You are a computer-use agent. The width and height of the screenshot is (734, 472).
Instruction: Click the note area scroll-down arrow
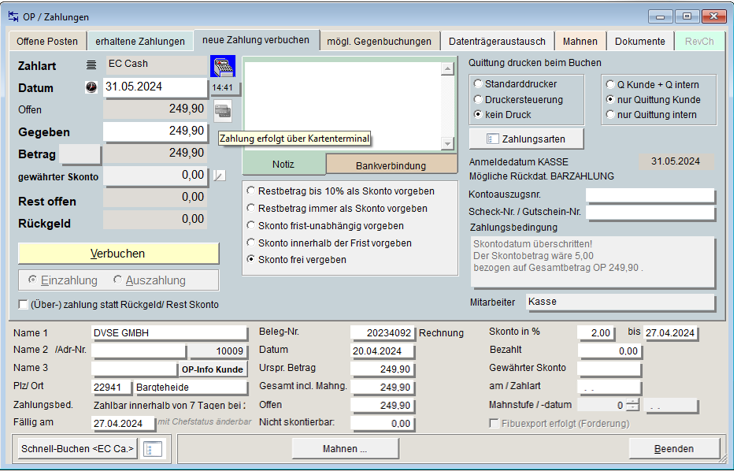point(447,144)
